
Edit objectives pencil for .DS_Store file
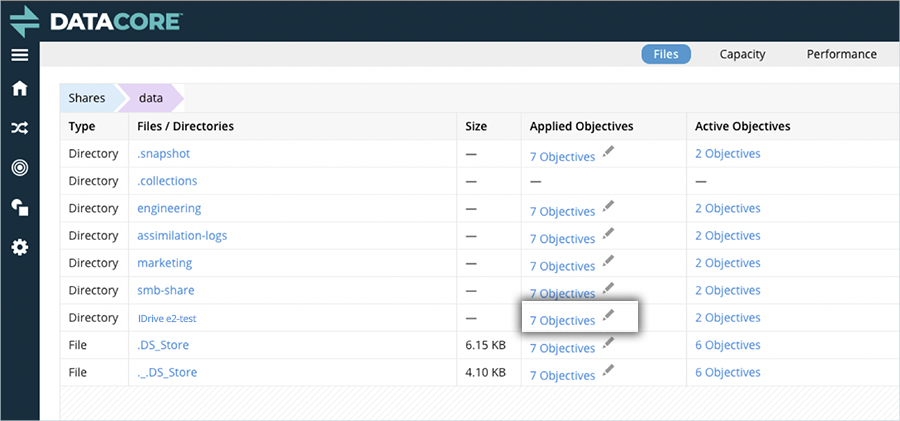tap(608, 344)
